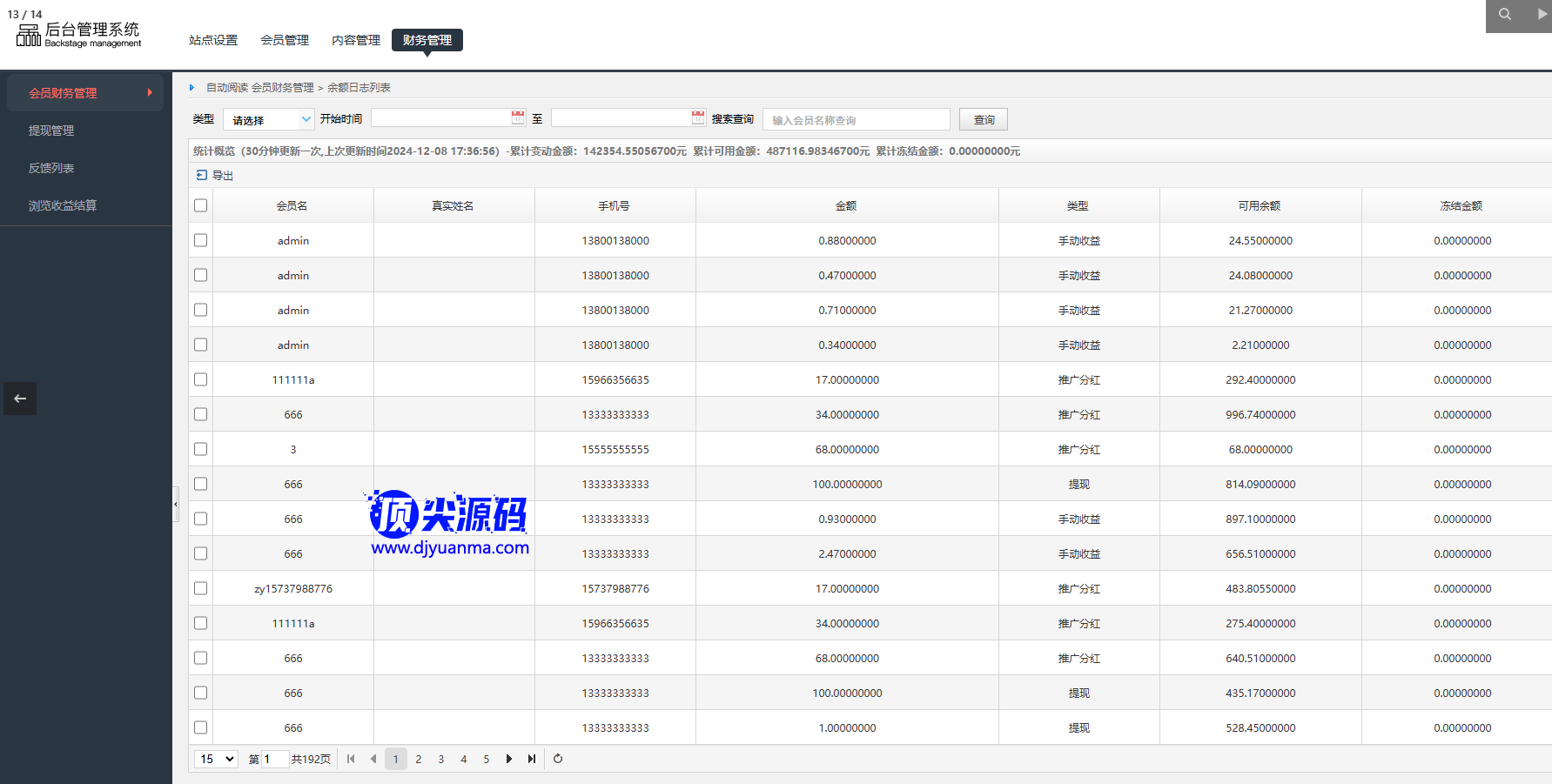Open the start date calendar picker icon
Viewport: 1552px width, 784px height.
pos(518,117)
